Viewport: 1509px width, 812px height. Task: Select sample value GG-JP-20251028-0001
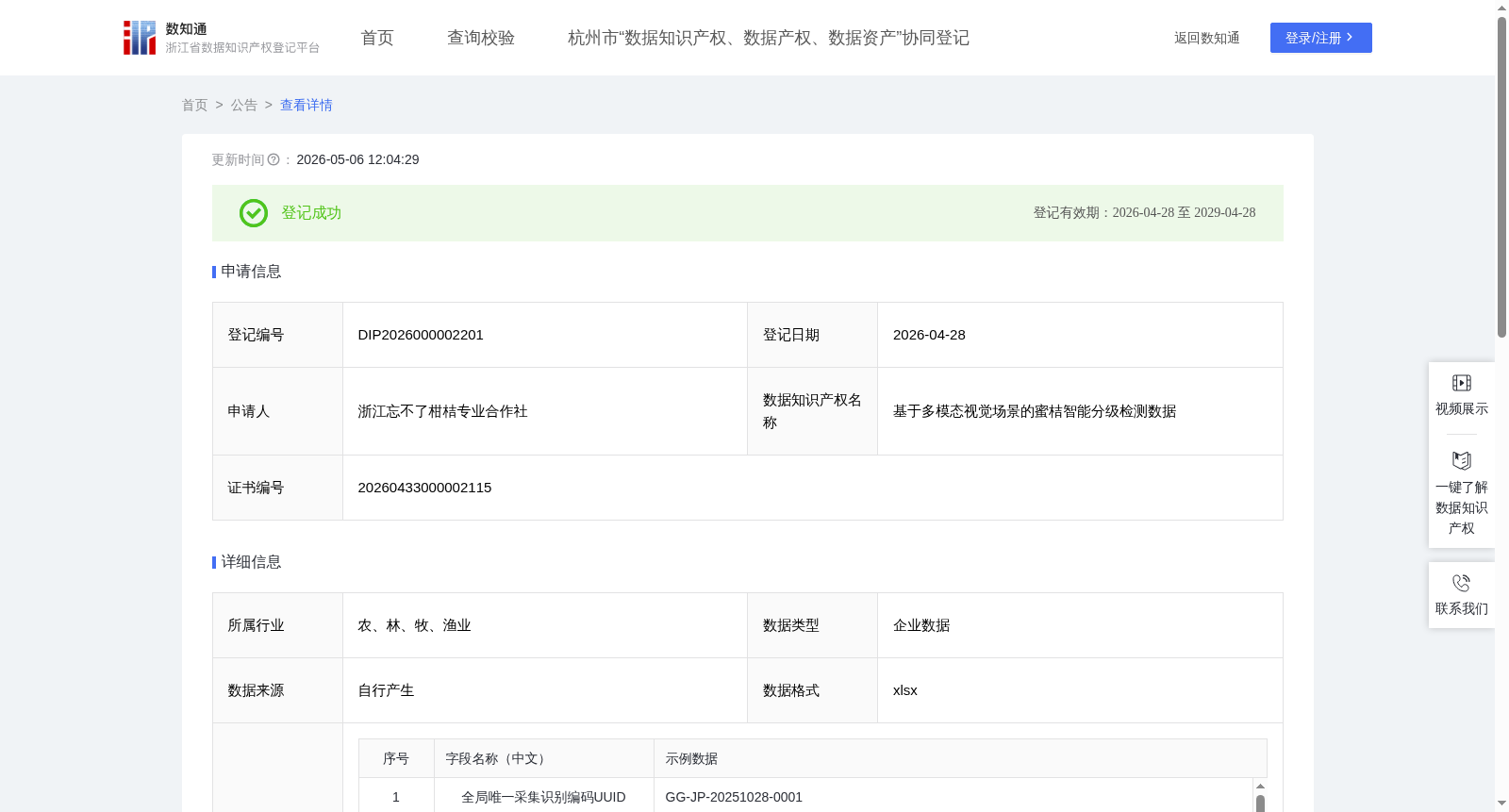734,797
